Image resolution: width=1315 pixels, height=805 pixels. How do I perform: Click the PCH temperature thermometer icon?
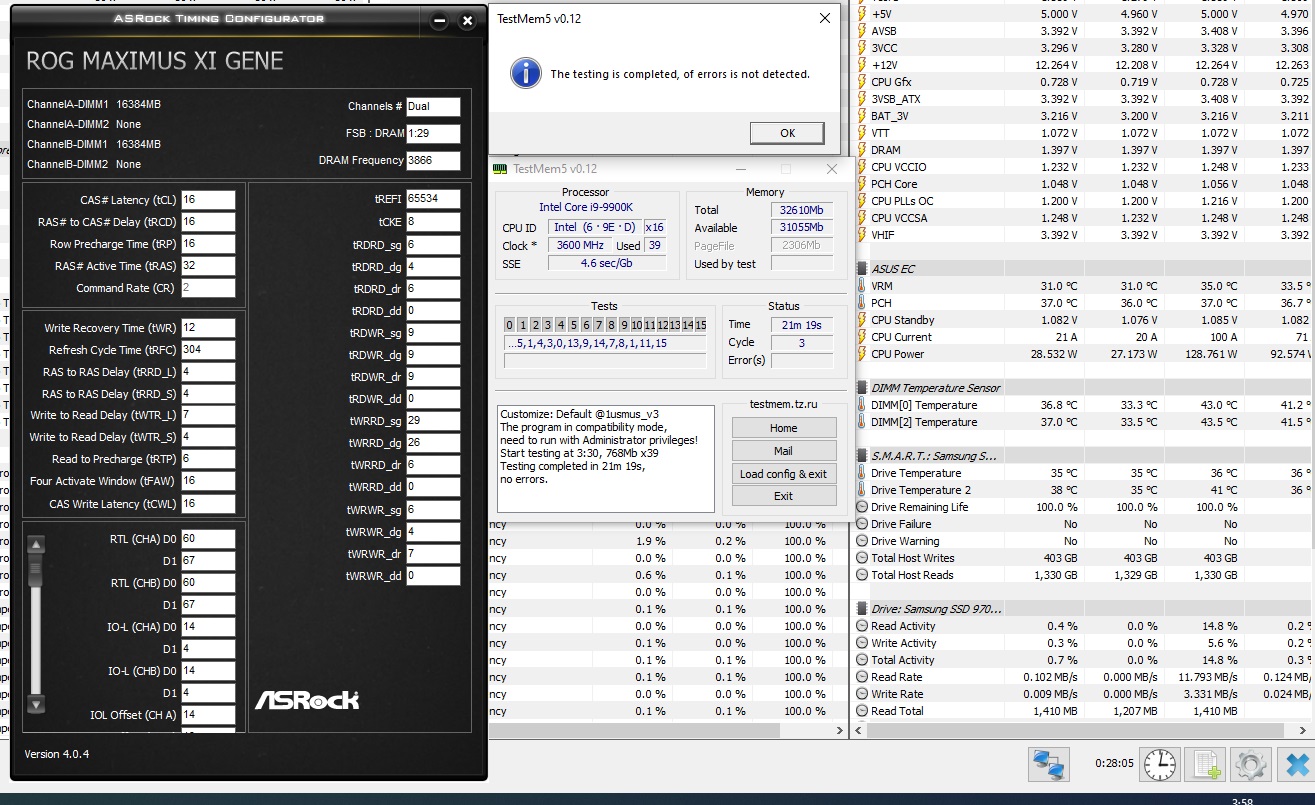pyautogui.click(x=862, y=303)
